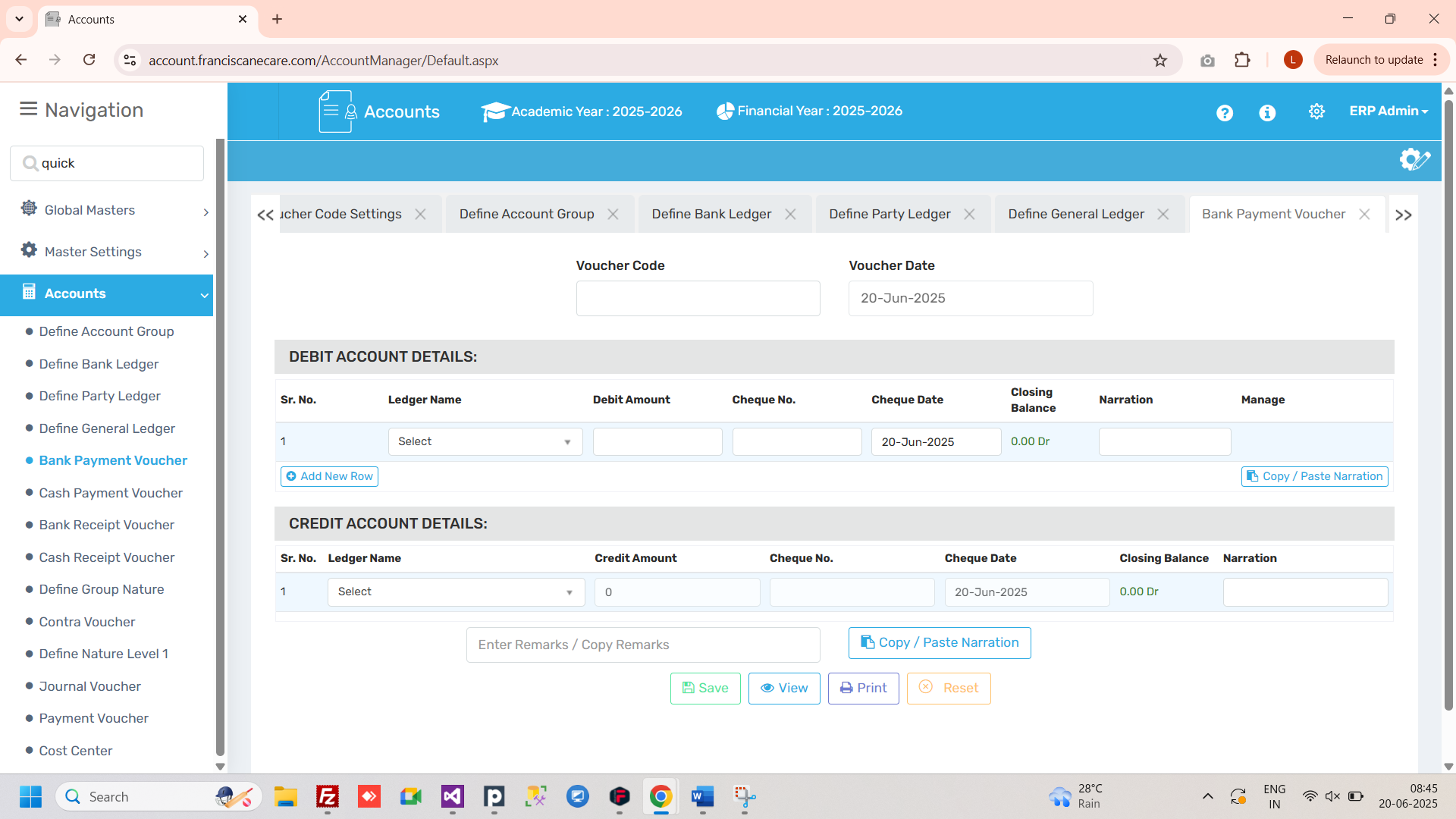Click the Save button
Image resolution: width=1456 pixels, height=819 pixels.
click(704, 688)
